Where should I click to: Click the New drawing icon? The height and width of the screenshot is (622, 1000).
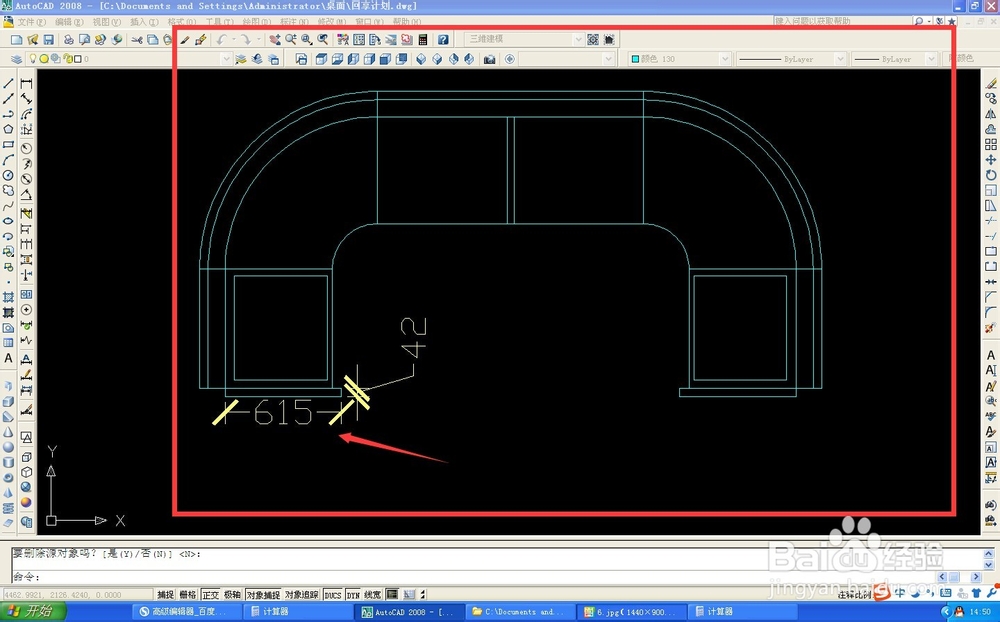pos(17,40)
